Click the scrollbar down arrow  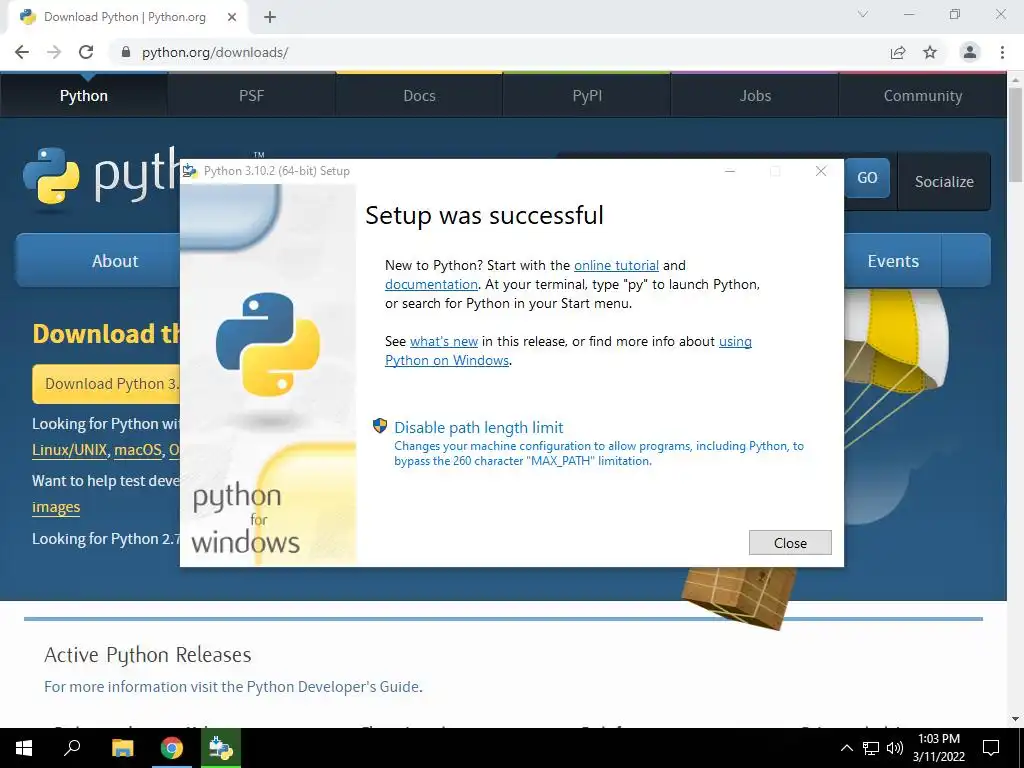1016,719
